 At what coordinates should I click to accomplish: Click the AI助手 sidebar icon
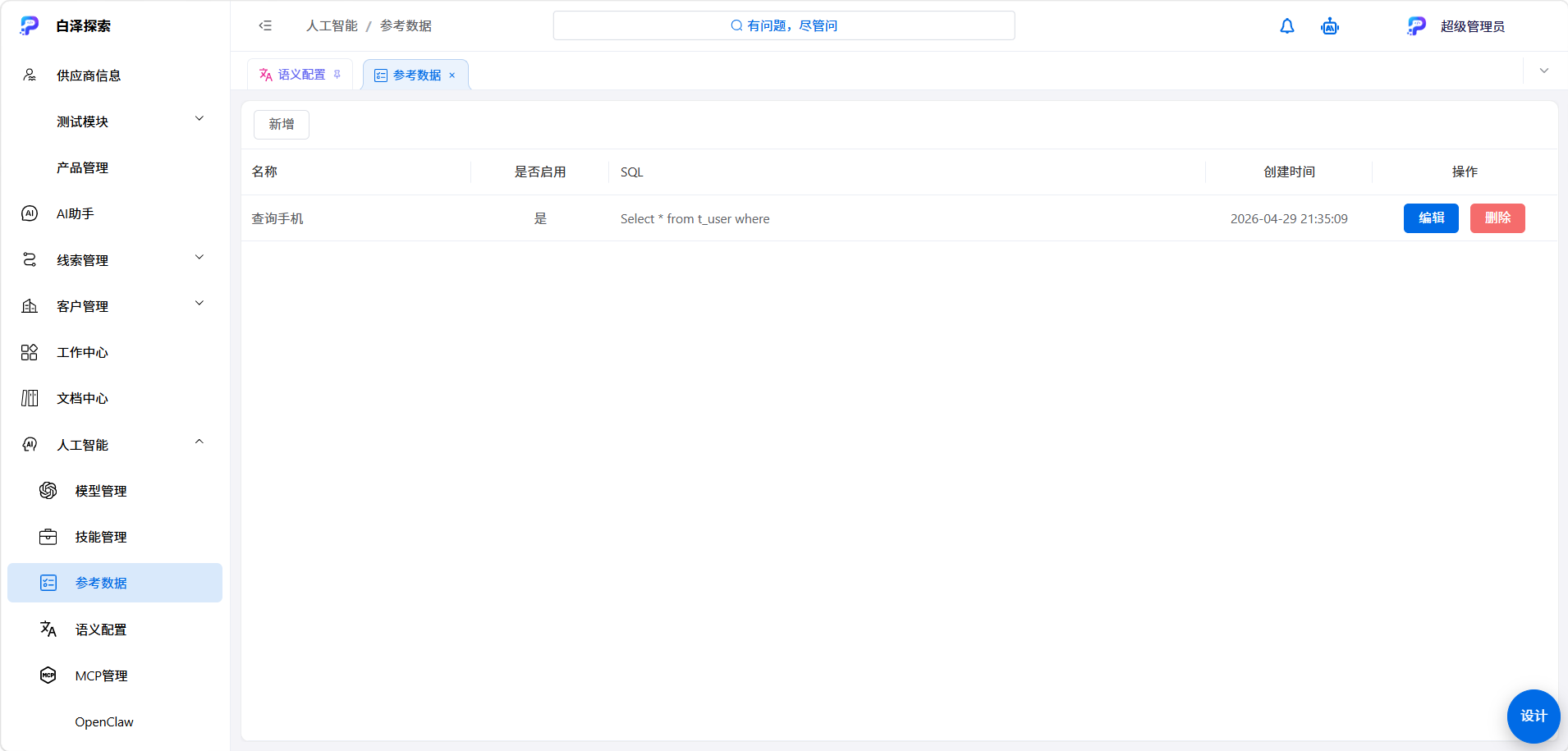click(30, 213)
